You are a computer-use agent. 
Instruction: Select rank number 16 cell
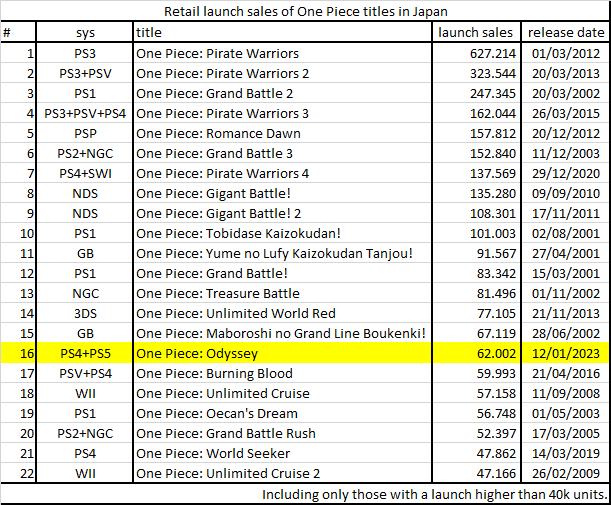(x=27, y=353)
